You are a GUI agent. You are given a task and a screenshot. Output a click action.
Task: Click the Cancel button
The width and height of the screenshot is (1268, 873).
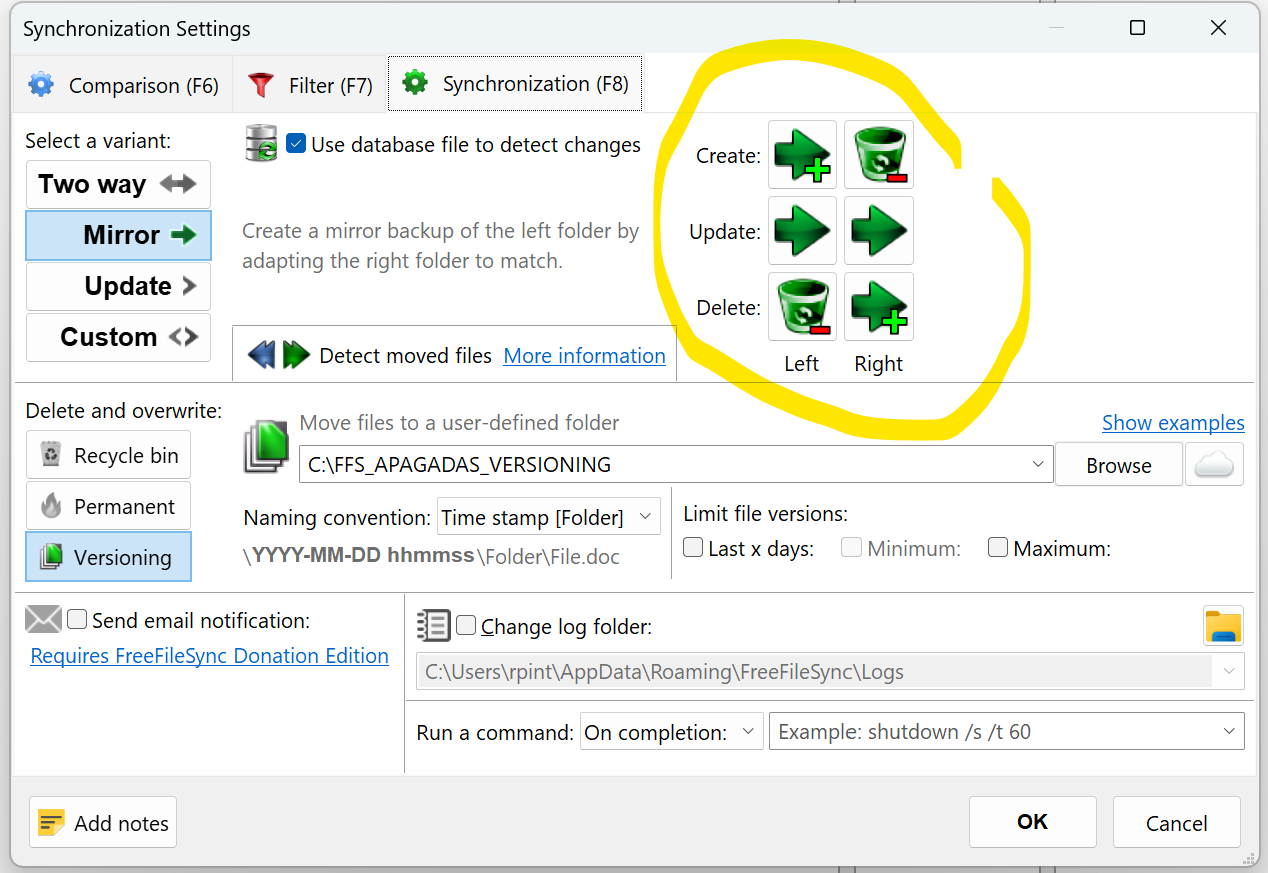click(x=1176, y=822)
